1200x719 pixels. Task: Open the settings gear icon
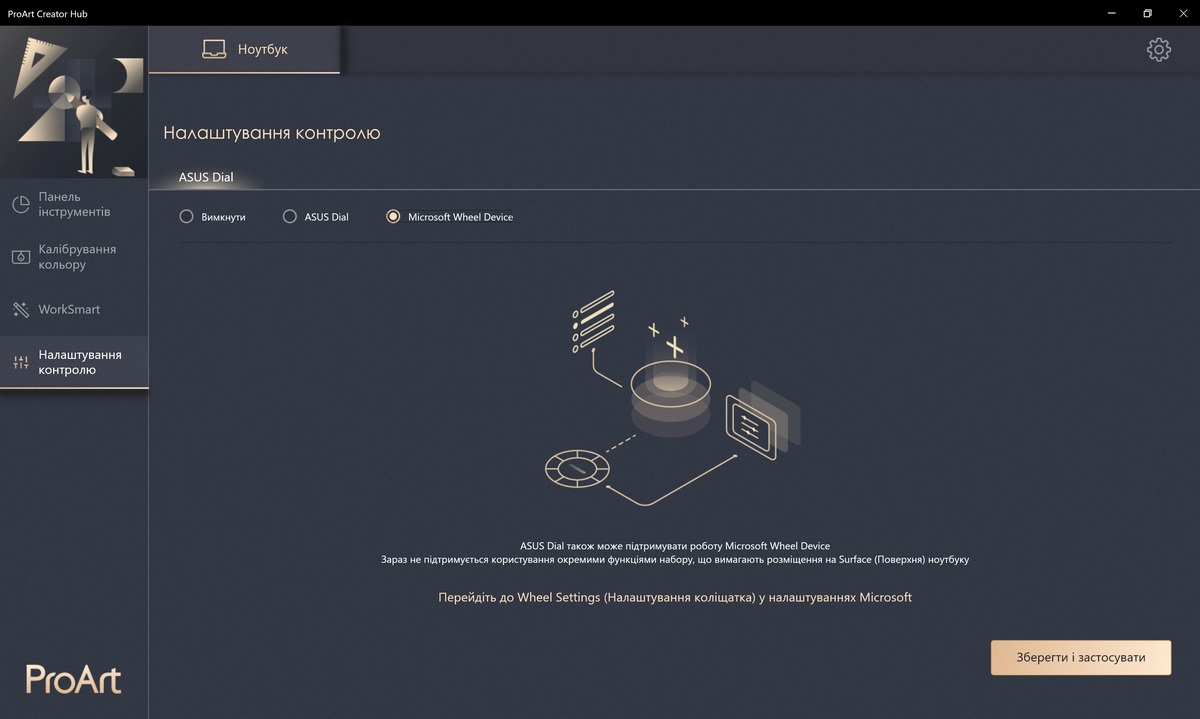(x=1158, y=49)
